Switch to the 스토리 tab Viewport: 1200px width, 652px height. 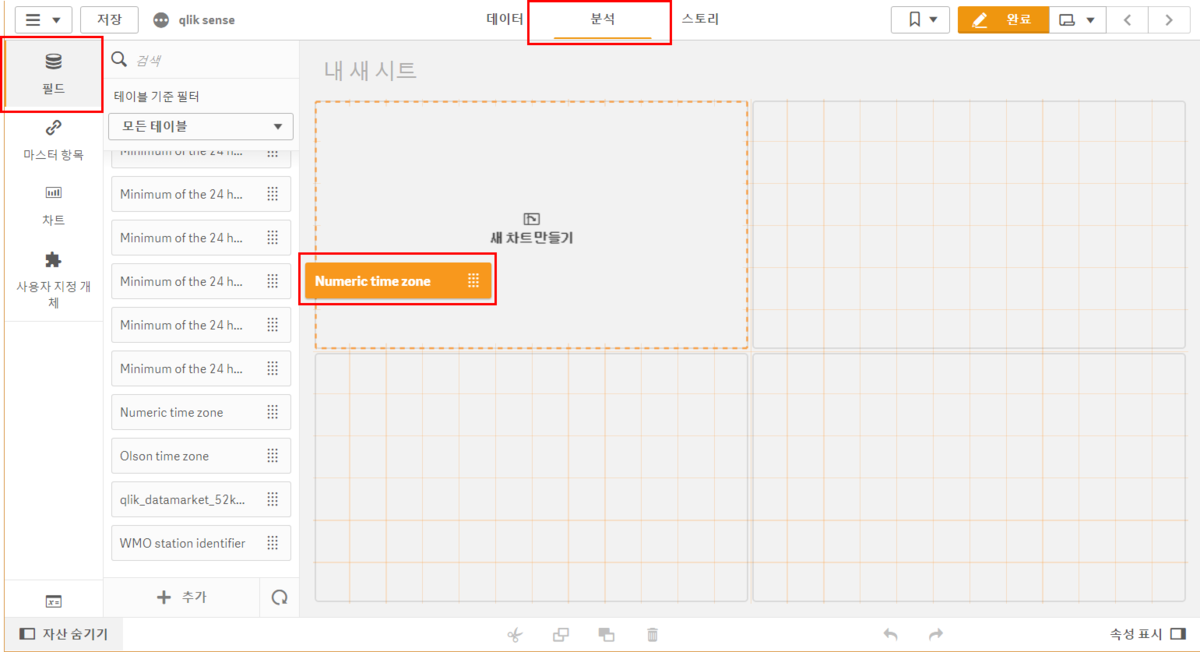coord(700,20)
